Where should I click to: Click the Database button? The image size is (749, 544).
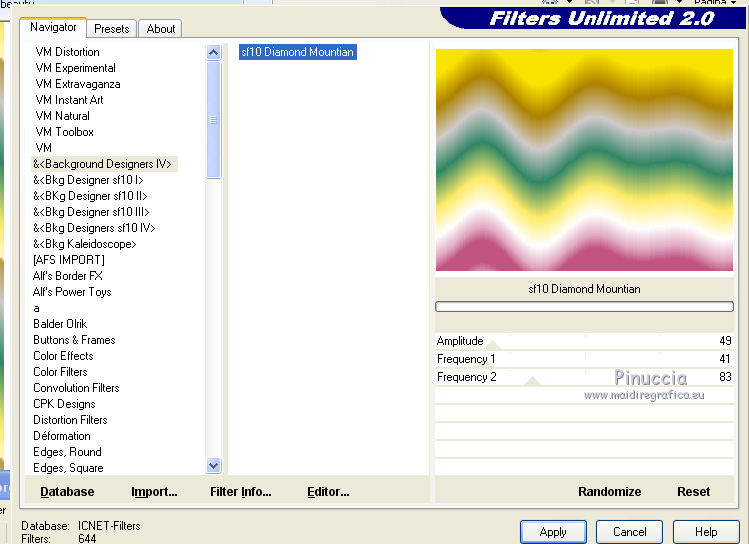[x=67, y=491]
